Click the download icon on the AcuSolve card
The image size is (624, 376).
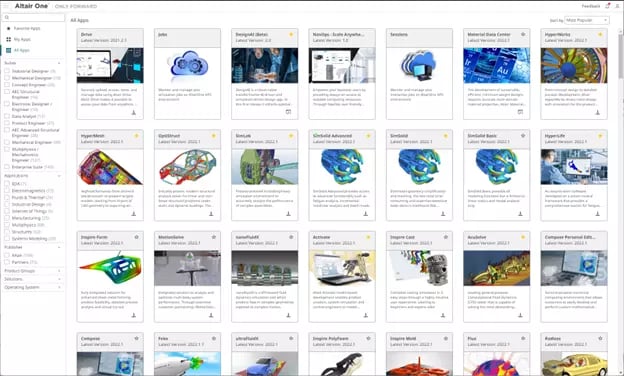pyautogui.click(x=520, y=316)
